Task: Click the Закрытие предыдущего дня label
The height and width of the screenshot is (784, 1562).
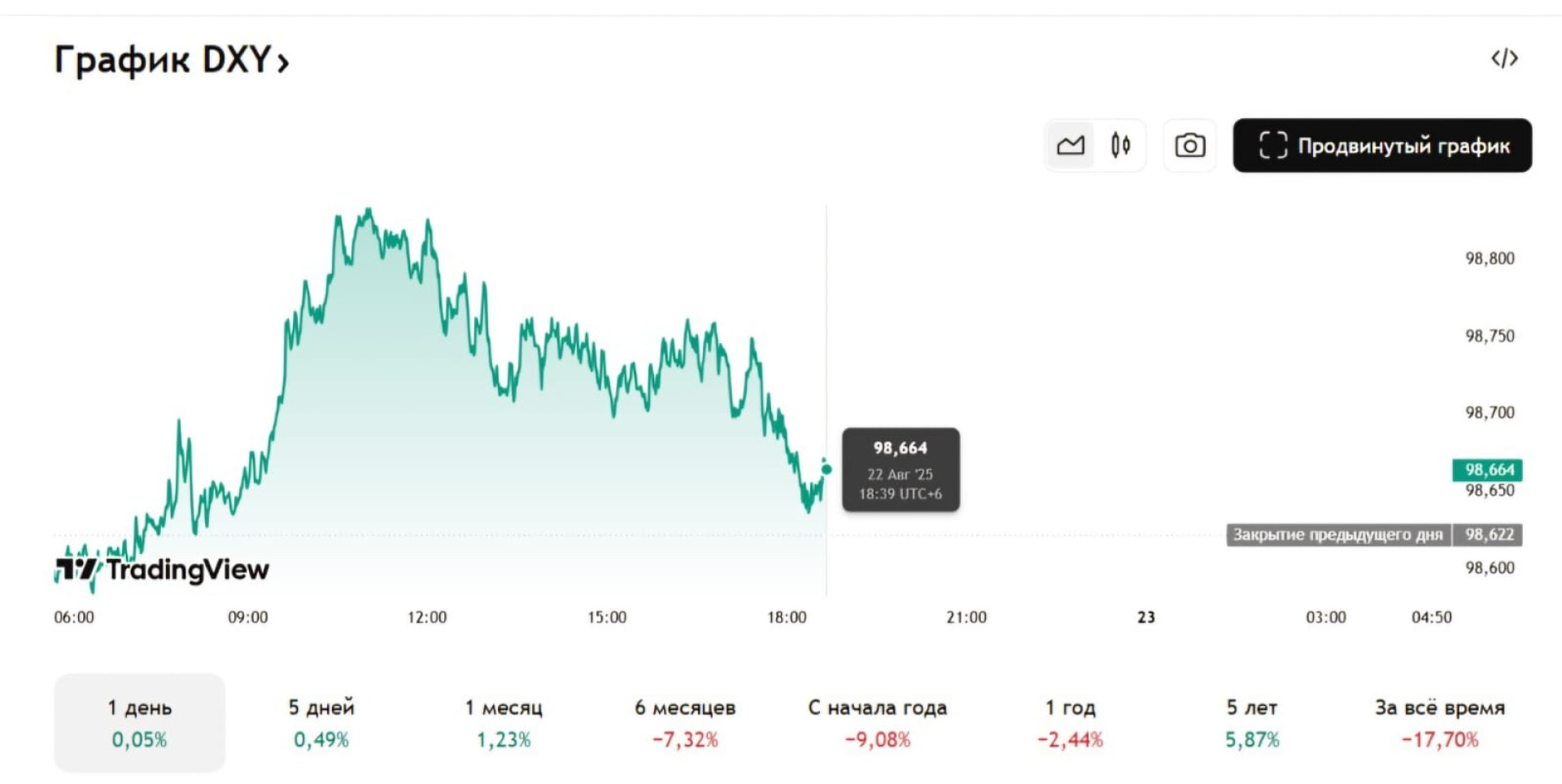Action: 1337,534
